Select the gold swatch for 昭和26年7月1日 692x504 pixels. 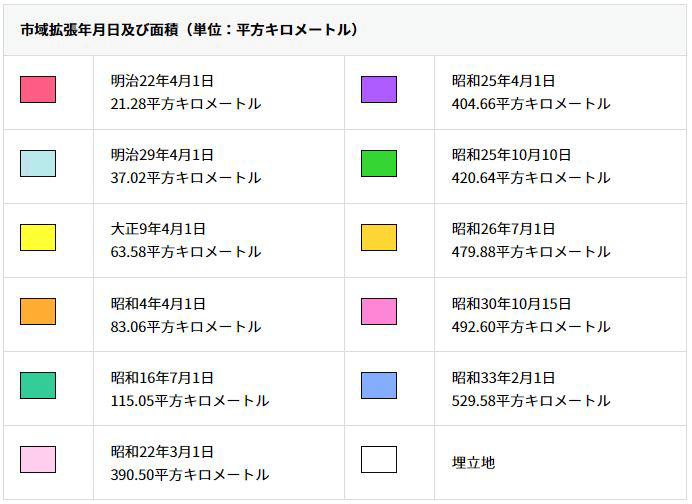point(379,238)
